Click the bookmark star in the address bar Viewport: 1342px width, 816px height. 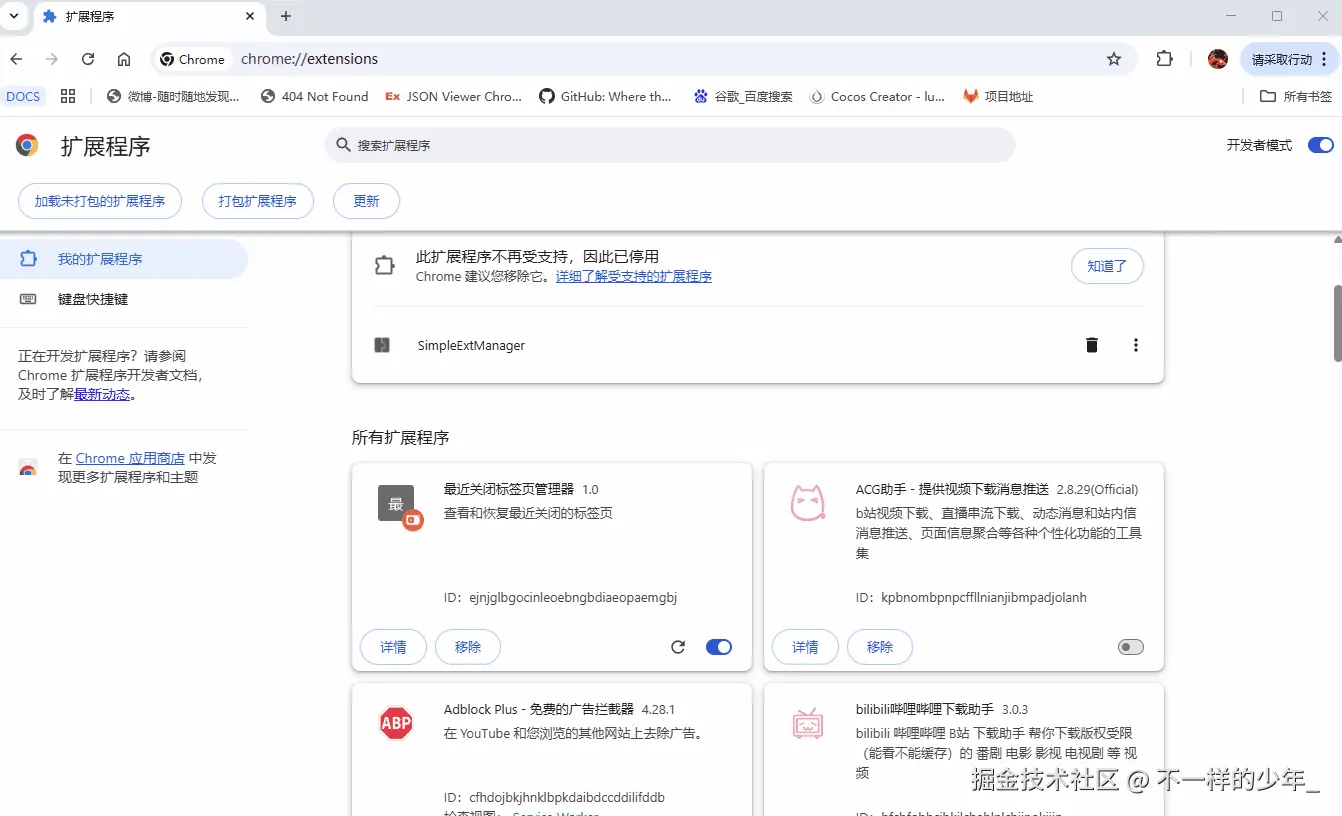click(1114, 59)
